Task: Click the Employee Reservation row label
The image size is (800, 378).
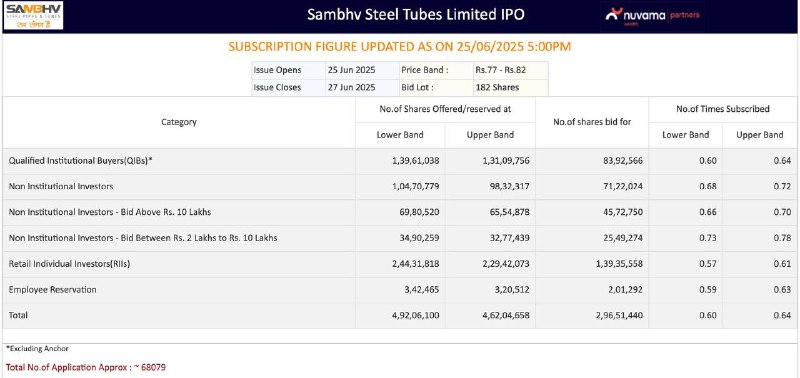Action: [53, 289]
